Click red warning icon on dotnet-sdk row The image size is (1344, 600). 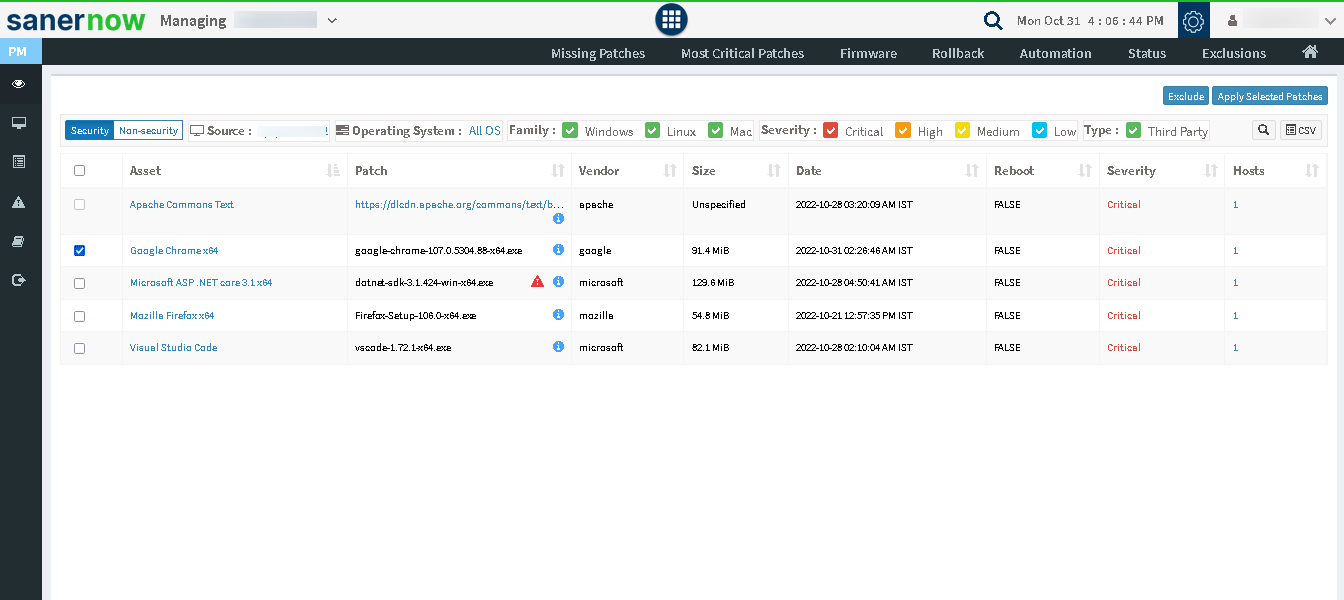538,282
